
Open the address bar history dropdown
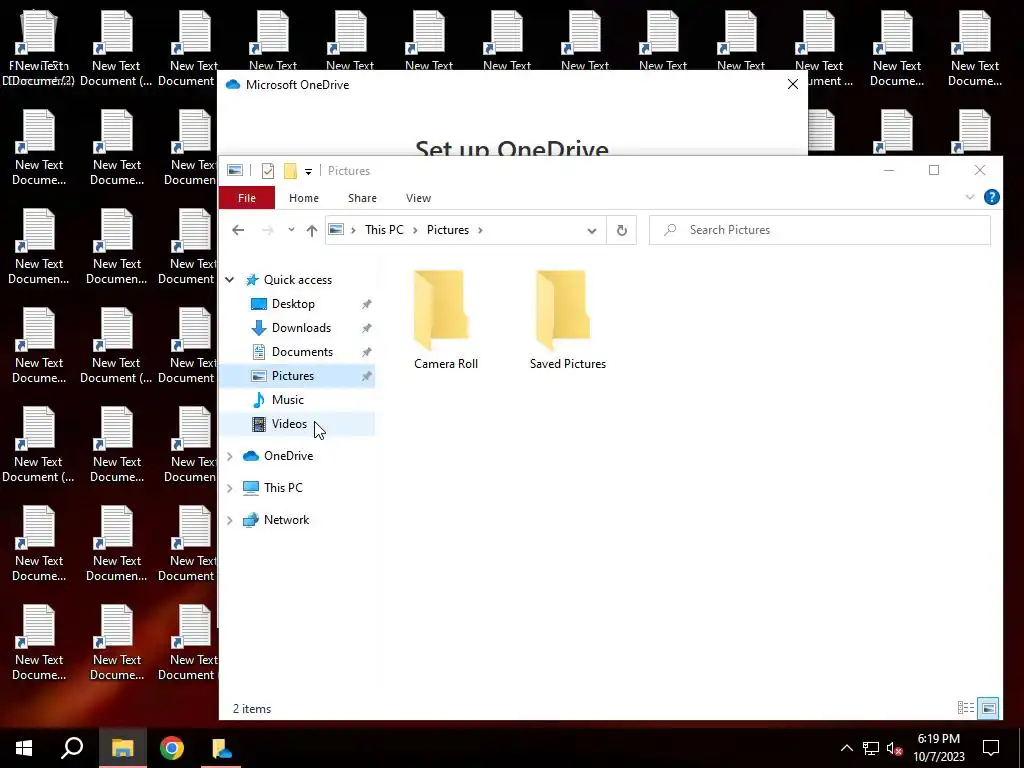[592, 231]
